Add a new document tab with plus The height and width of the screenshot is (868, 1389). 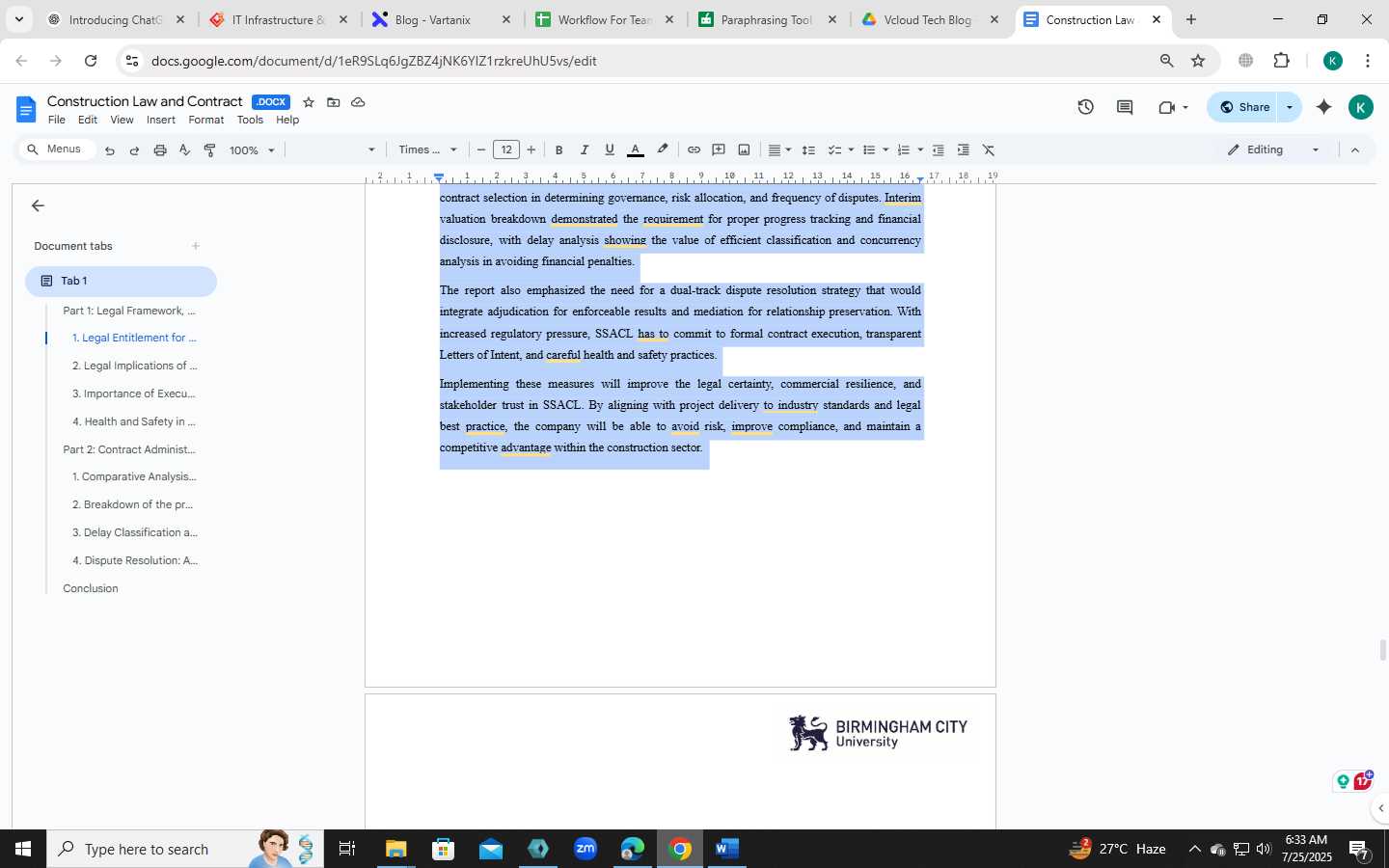click(x=196, y=246)
